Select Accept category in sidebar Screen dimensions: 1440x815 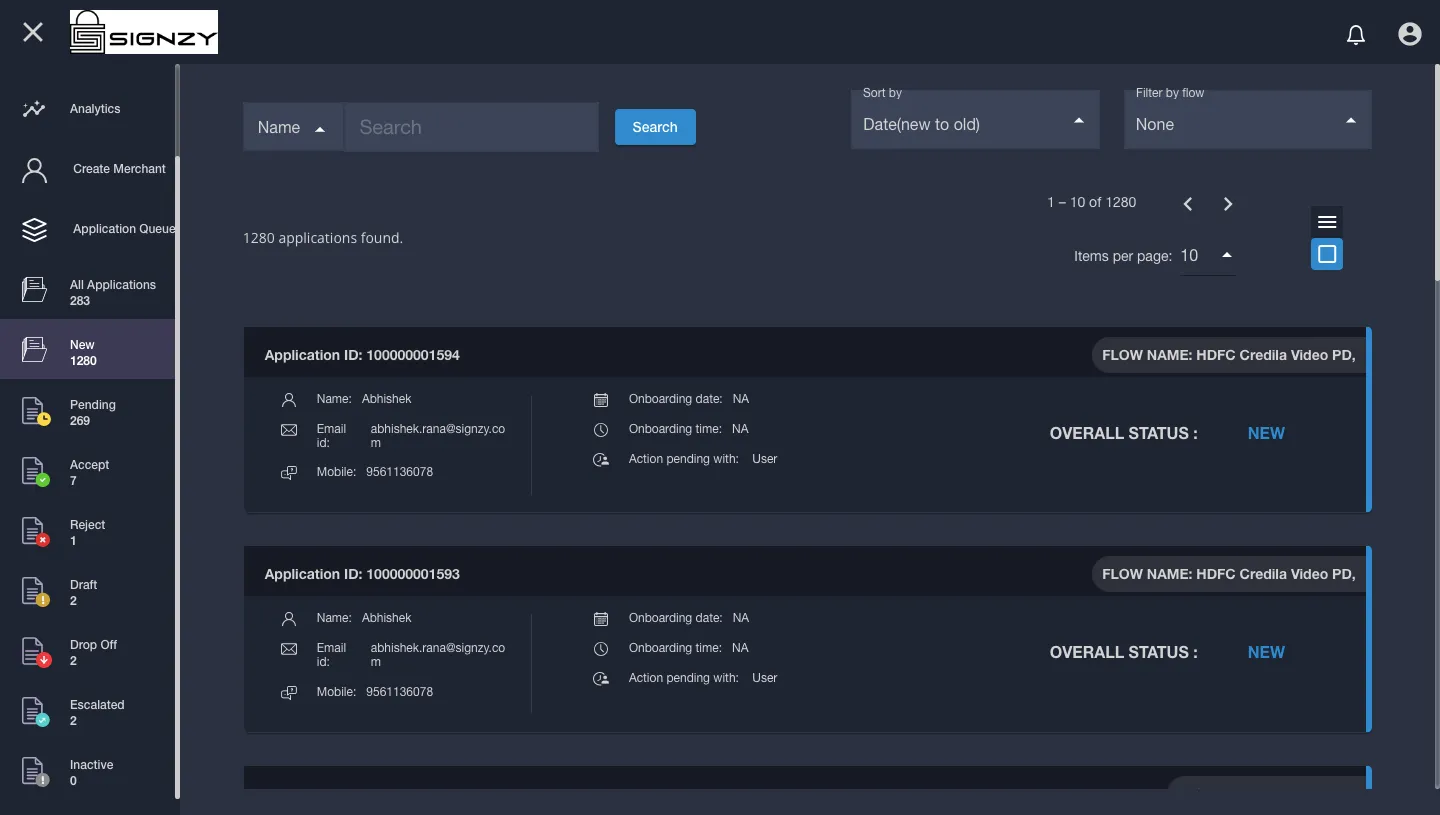[x=88, y=472]
